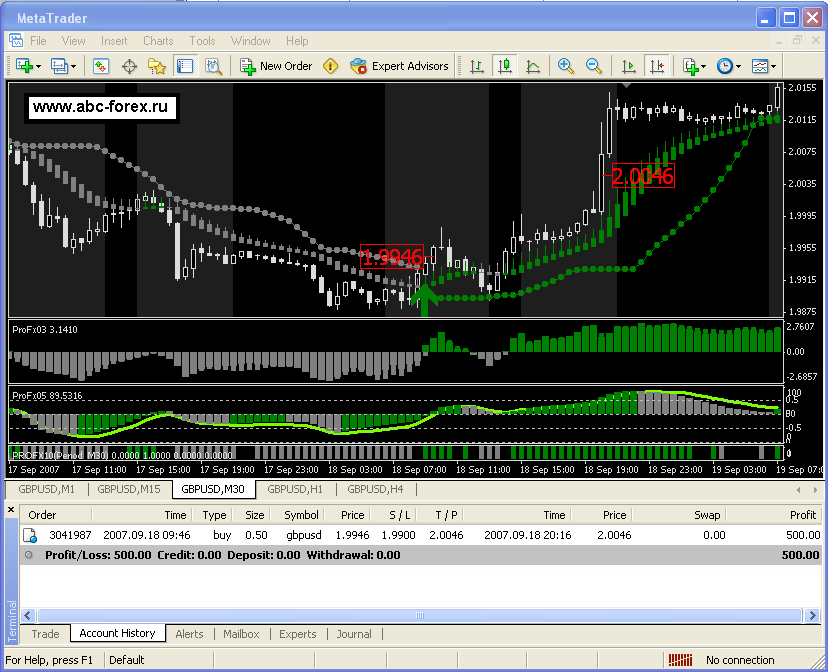Screen dimensions: 828x672
Task: Select the GBPUSD,M30 chart tab
Action: click(213, 489)
